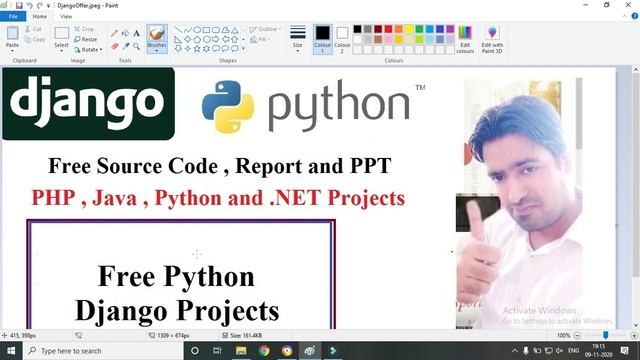Image resolution: width=640 pixels, height=360 pixels.
Task: Pick the yellow colour swatch
Action: click(x=409, y=29)
